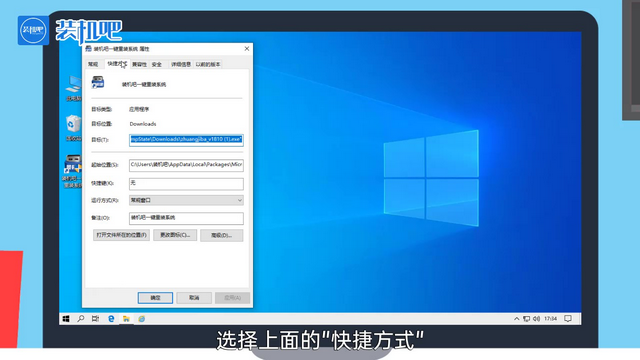Image resolution: width=640 pixels, height=360 pixels.
Task: Click the 目标 target path field
Action: click(186, 140)
